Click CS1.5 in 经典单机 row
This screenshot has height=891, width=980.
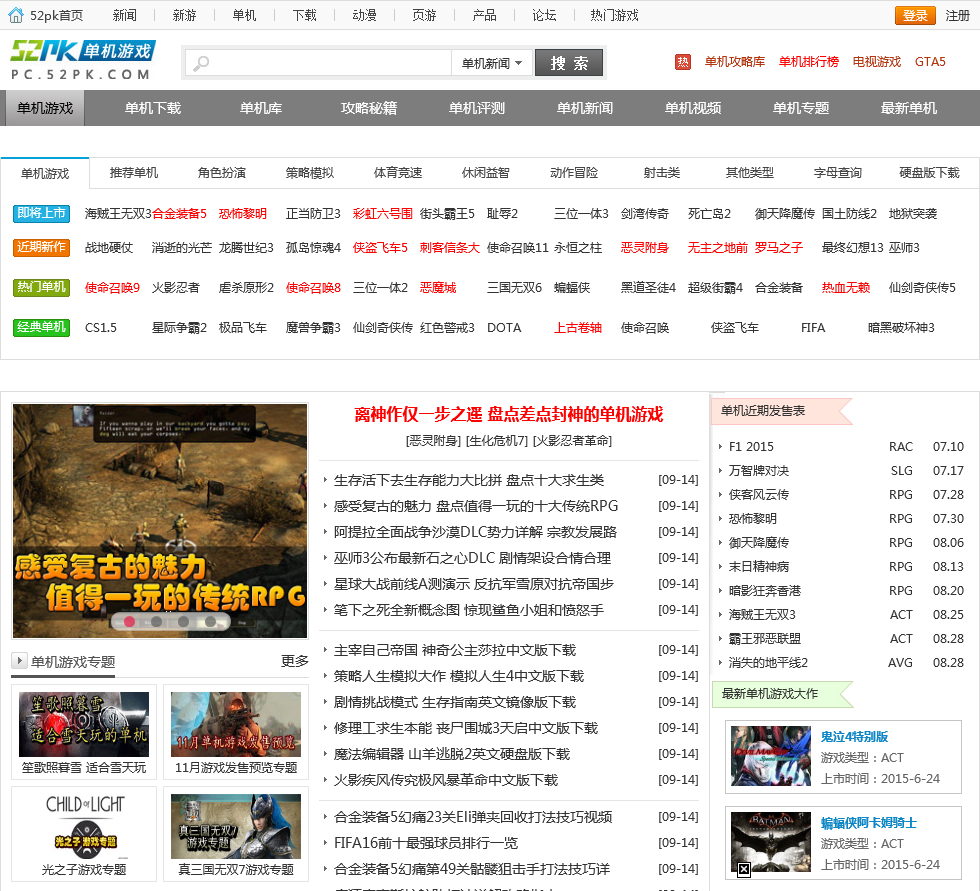pos(101,328)
